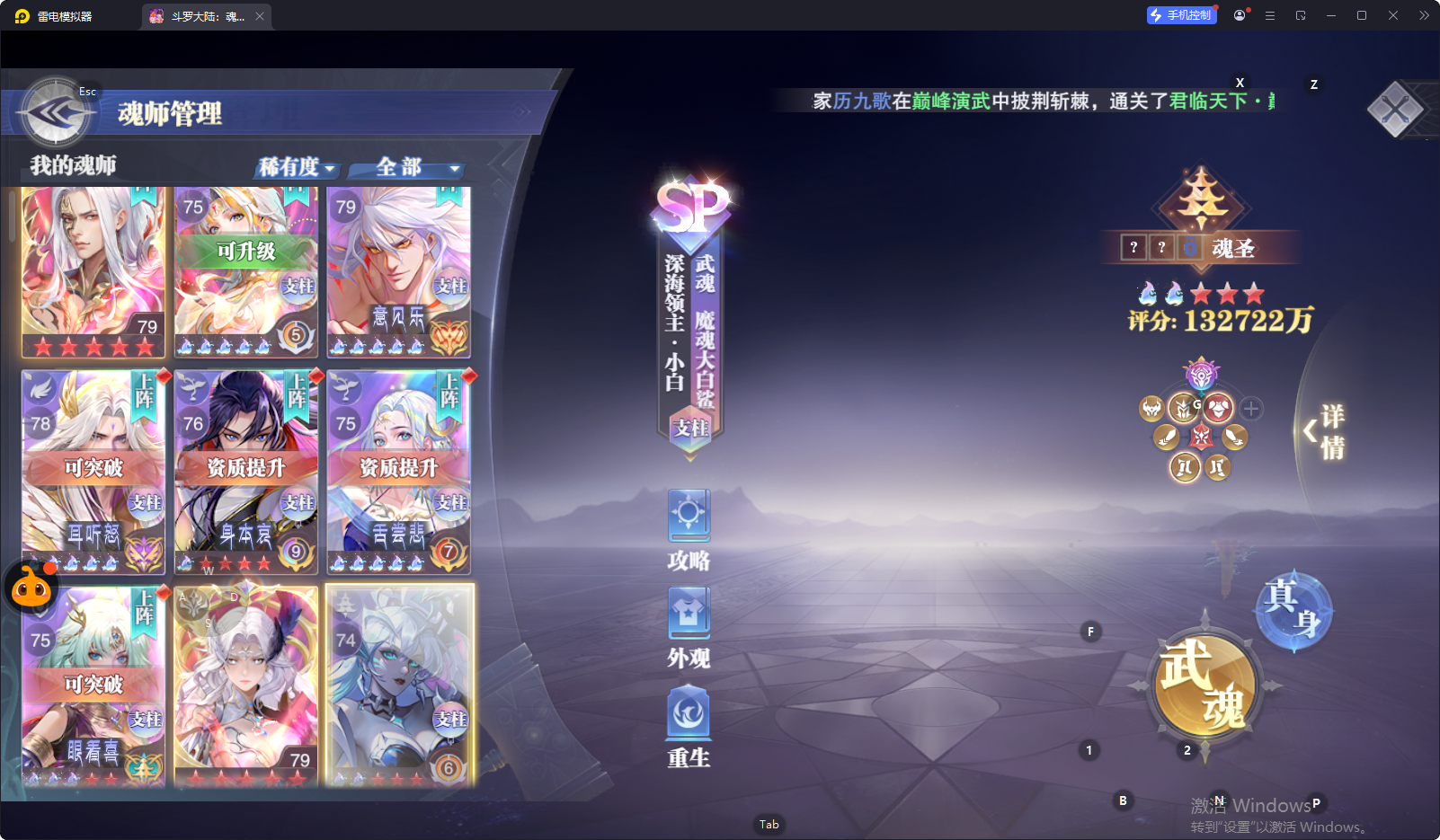Image resolution: width=1440 pixels, height=840 pixels.
Task: Open the emulator user account icon
Action: click(x=1240, y=15)
